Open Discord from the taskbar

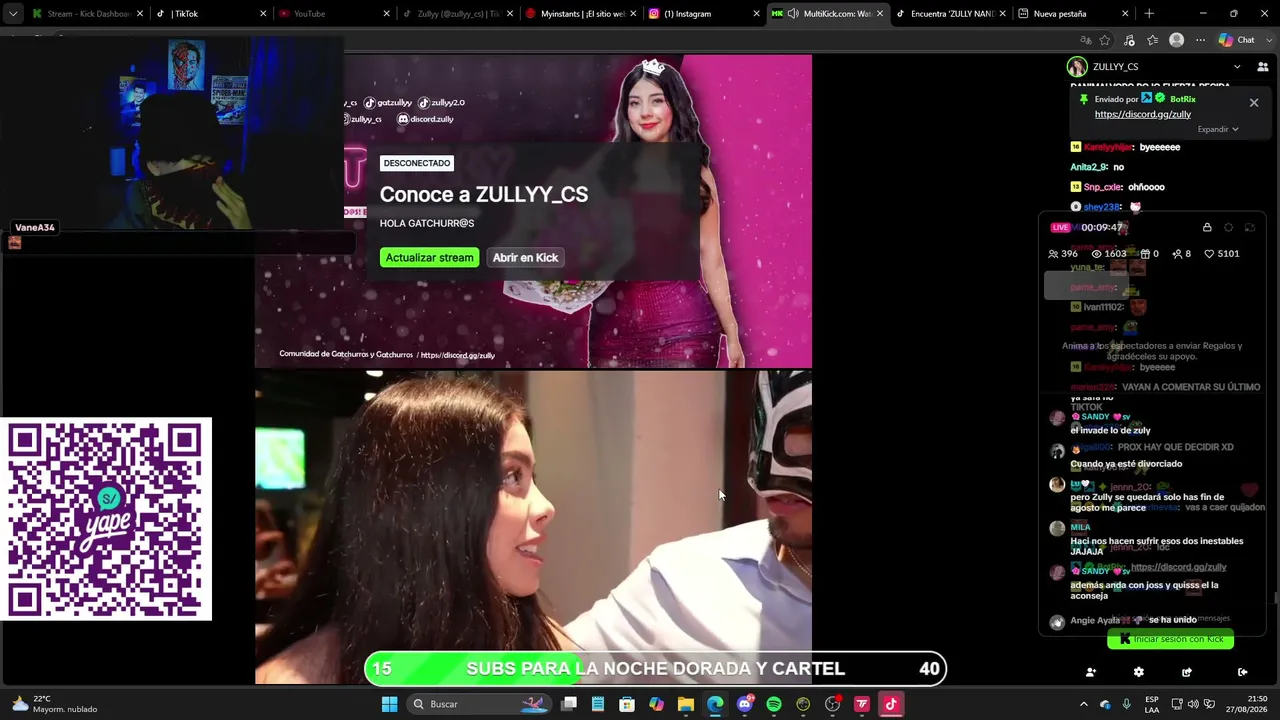click(x=745, y=704)
